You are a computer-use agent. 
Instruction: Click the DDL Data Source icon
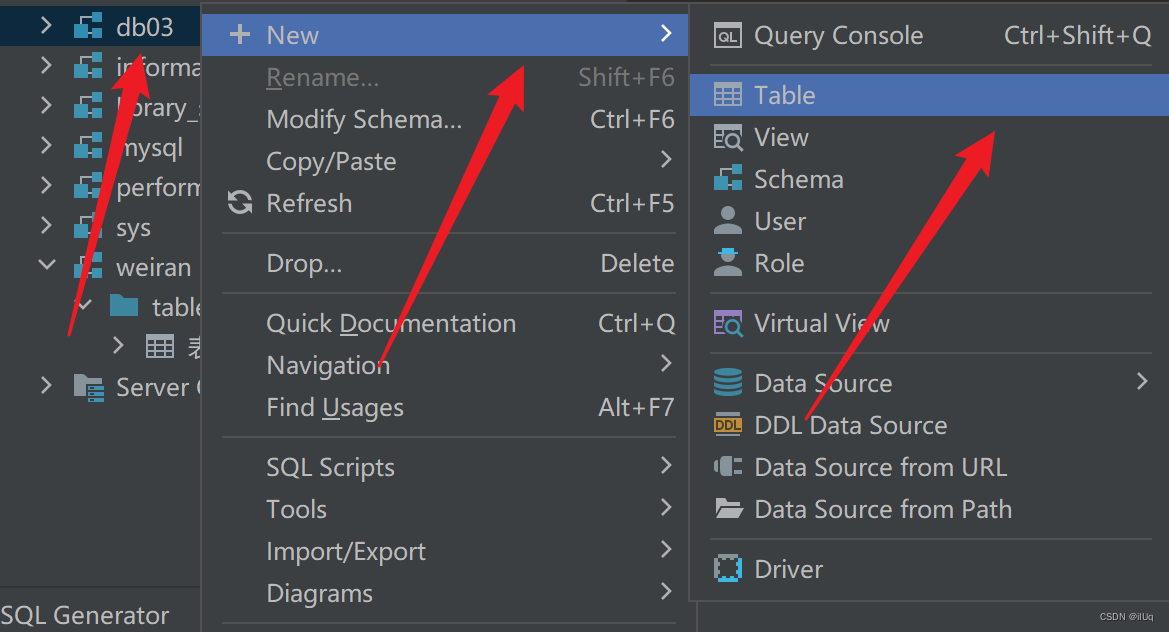[727, 425]
